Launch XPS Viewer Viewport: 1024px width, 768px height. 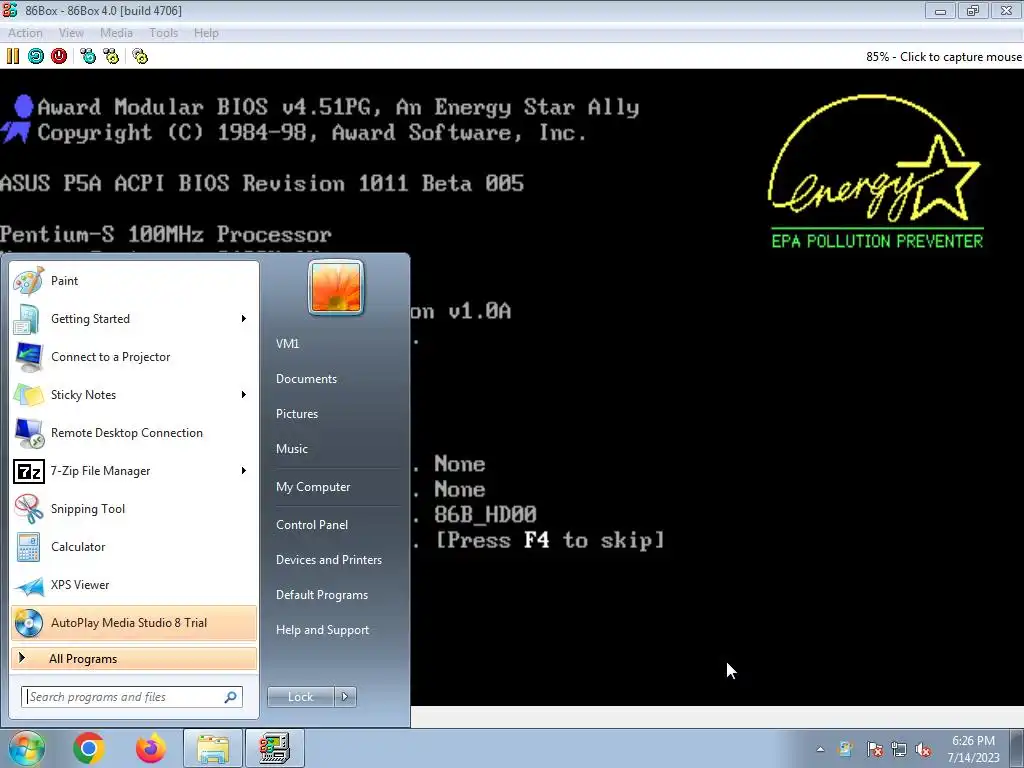click(134, 584)
